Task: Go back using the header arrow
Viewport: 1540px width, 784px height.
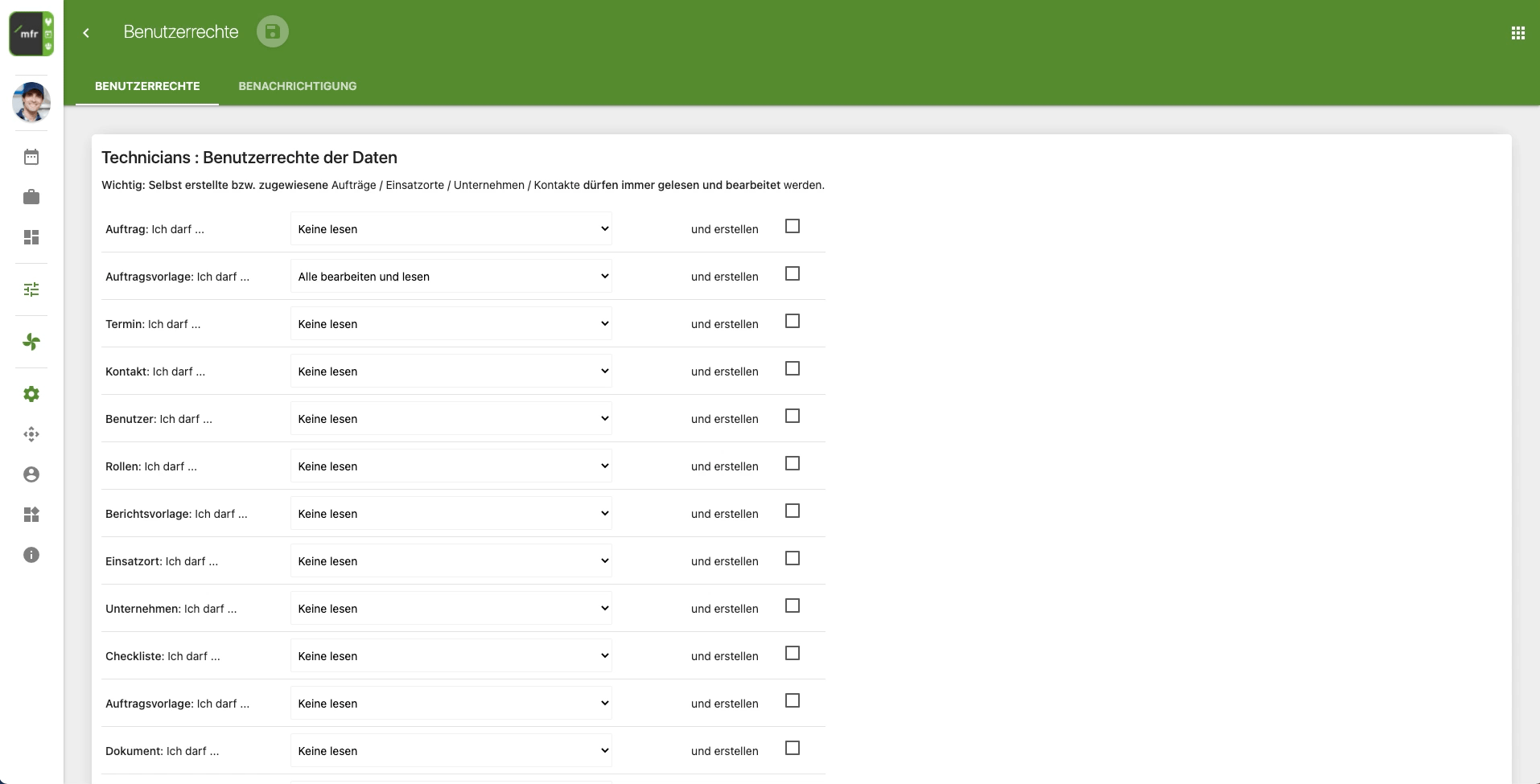Action: pyautogui.click(x=86, y=33)
